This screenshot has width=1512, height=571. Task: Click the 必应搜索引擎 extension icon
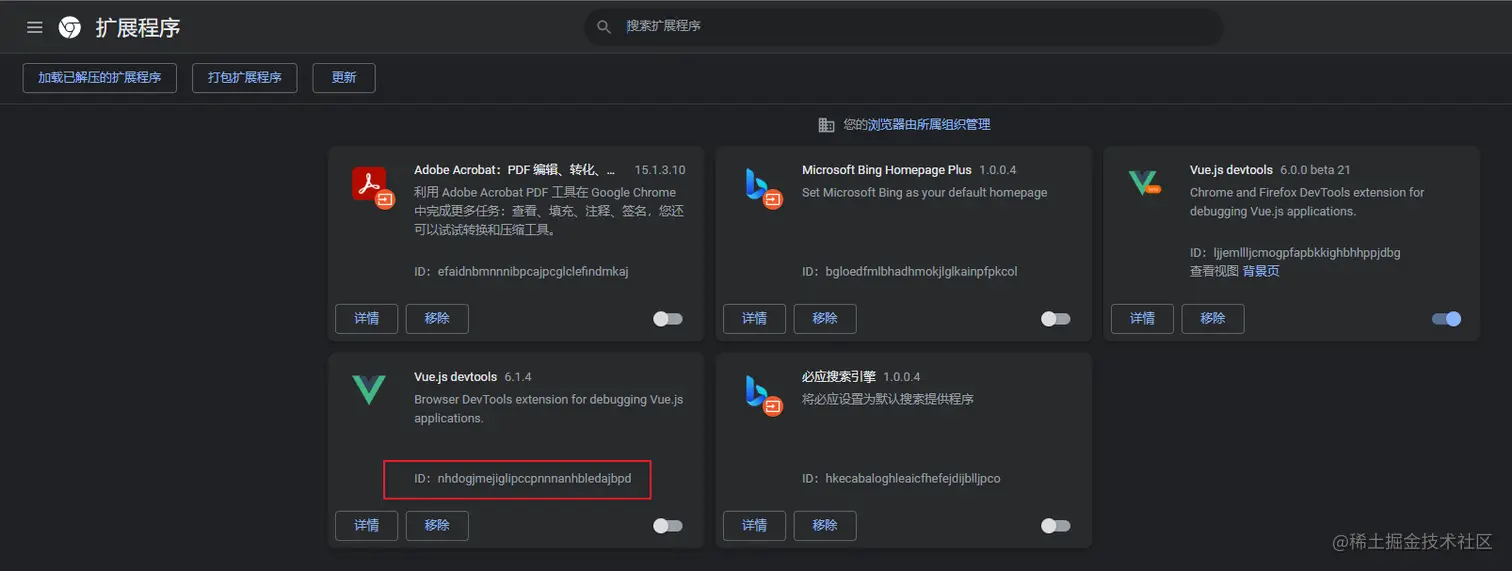tap(762, 393)
